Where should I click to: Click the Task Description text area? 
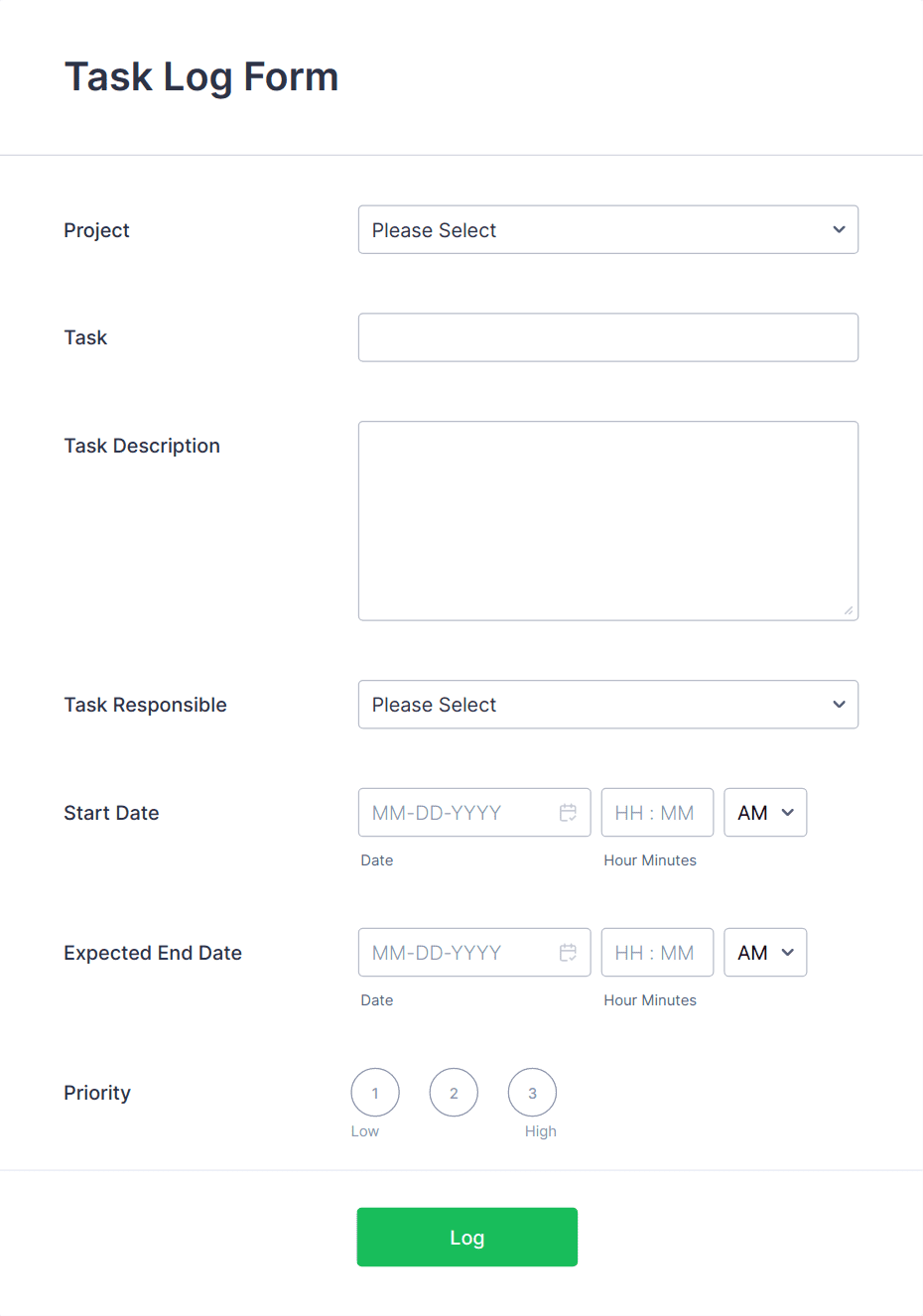tap(608, 520)
